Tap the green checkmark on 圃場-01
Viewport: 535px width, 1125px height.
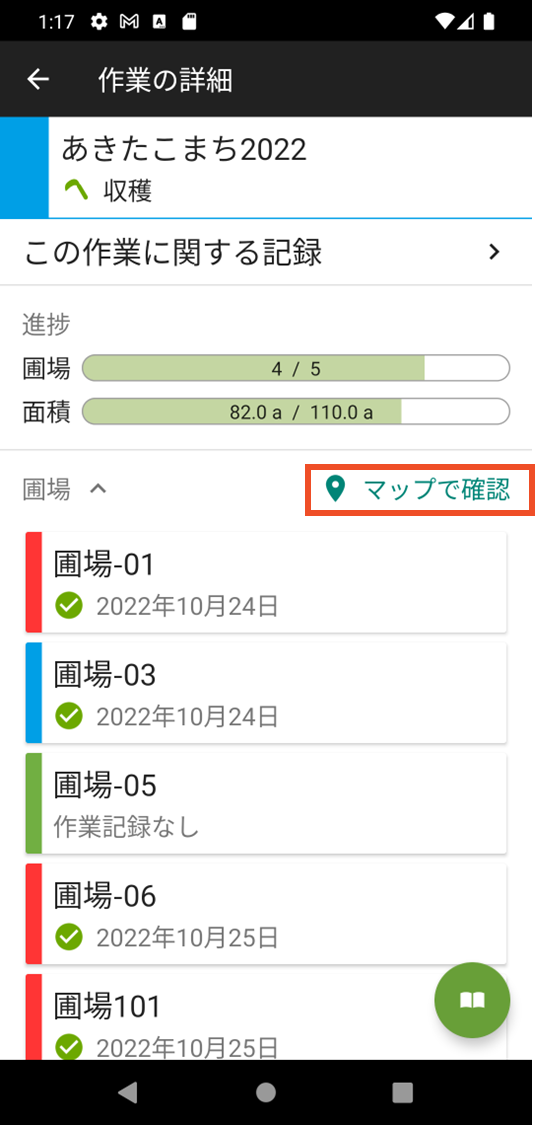(x=69, y=606)
